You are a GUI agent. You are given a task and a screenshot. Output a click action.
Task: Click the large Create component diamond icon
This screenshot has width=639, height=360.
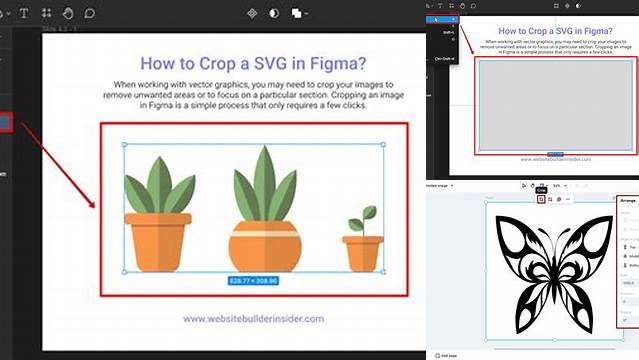pyautogui.click(x=252, y=13)
